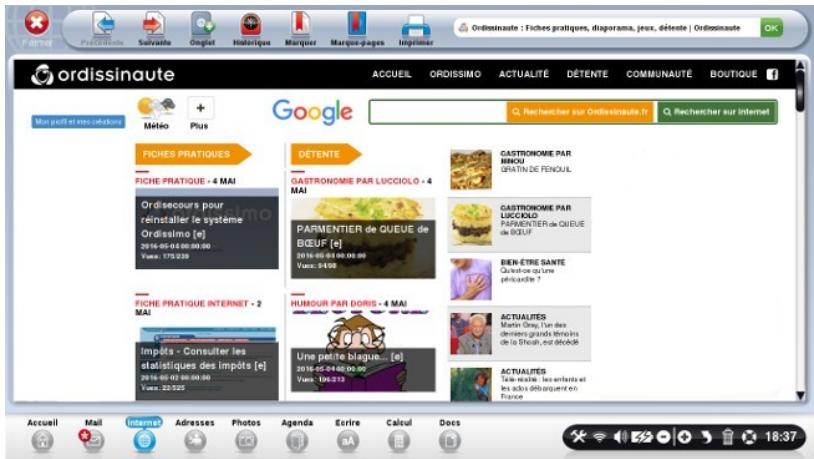Click the ordissinaute logo

103,75
